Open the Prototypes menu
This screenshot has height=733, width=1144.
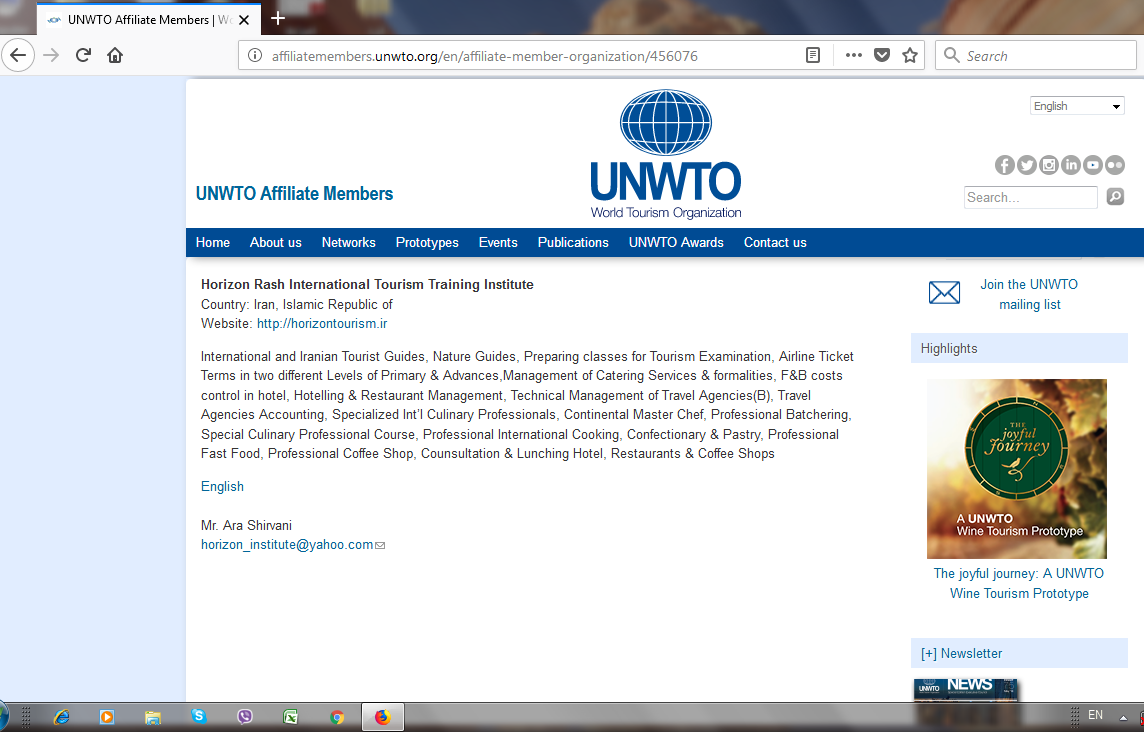[x=427, y=242]
